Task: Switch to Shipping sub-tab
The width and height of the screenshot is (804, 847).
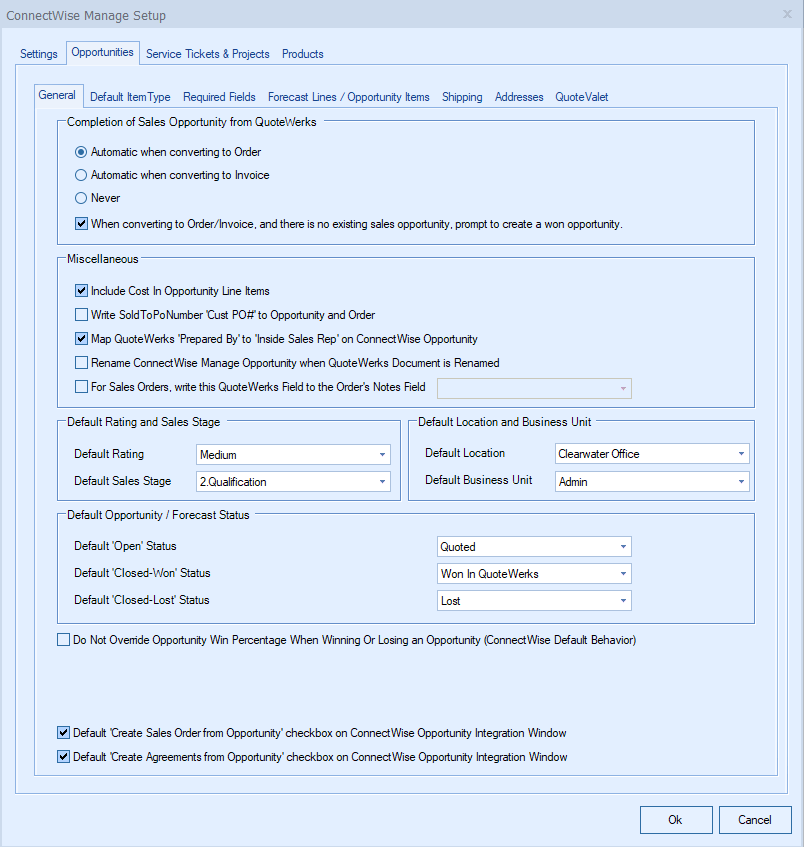Action: tap(462, 97)
